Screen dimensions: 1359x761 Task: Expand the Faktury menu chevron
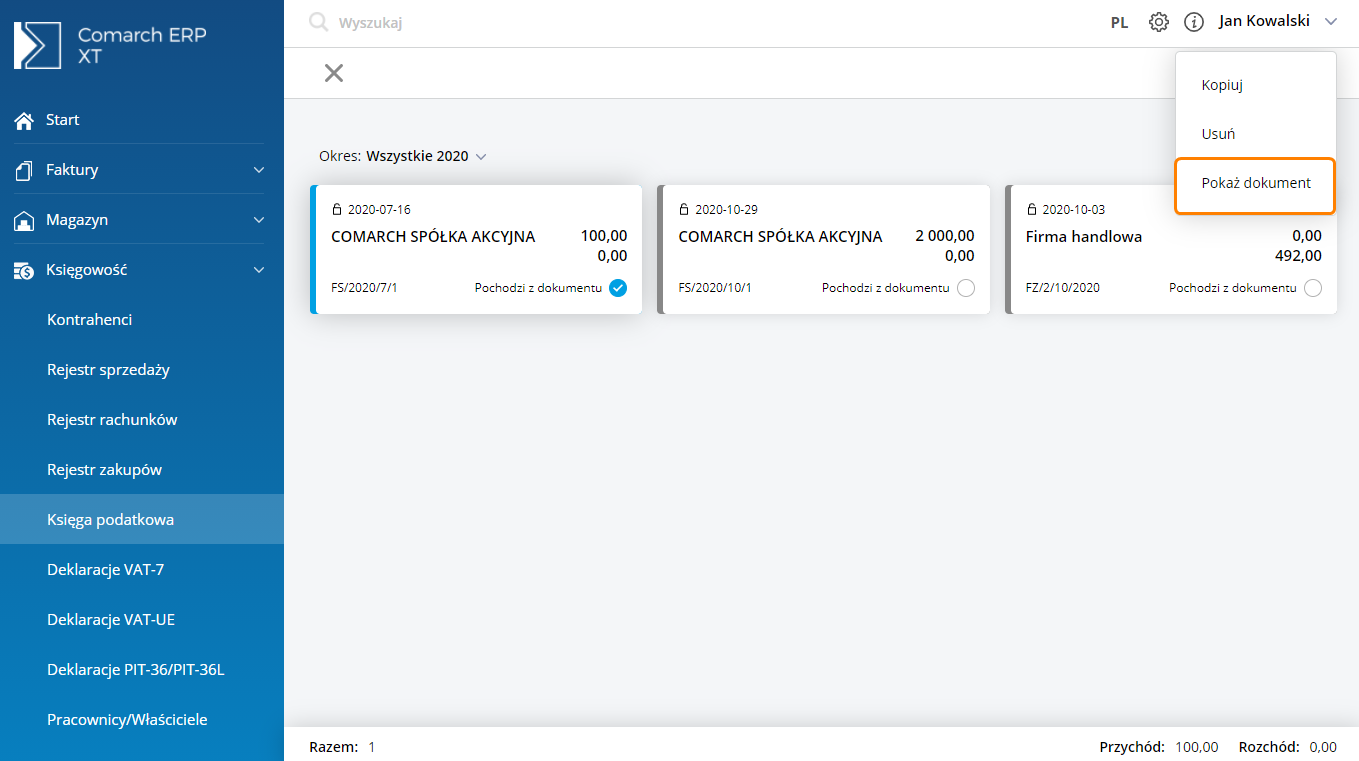[x=259, y=170]
